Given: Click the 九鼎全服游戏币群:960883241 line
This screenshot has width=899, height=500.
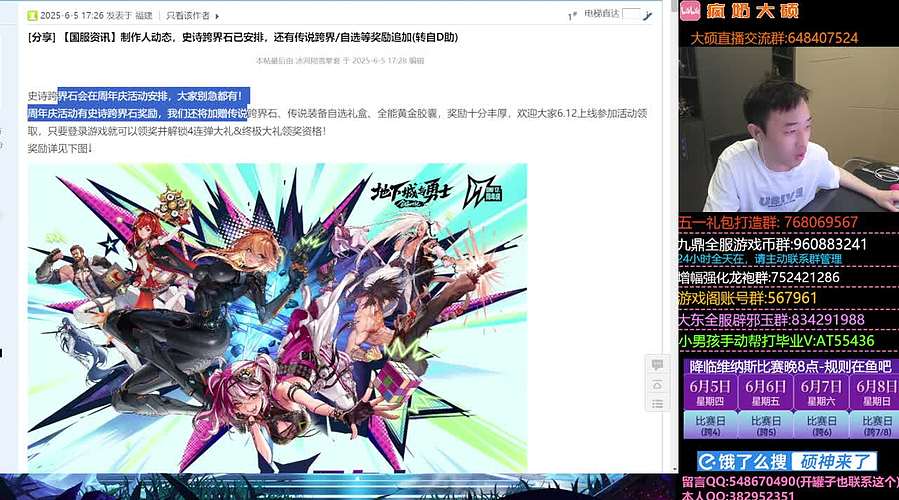Looking at the screenshot, I should point(773,244).
